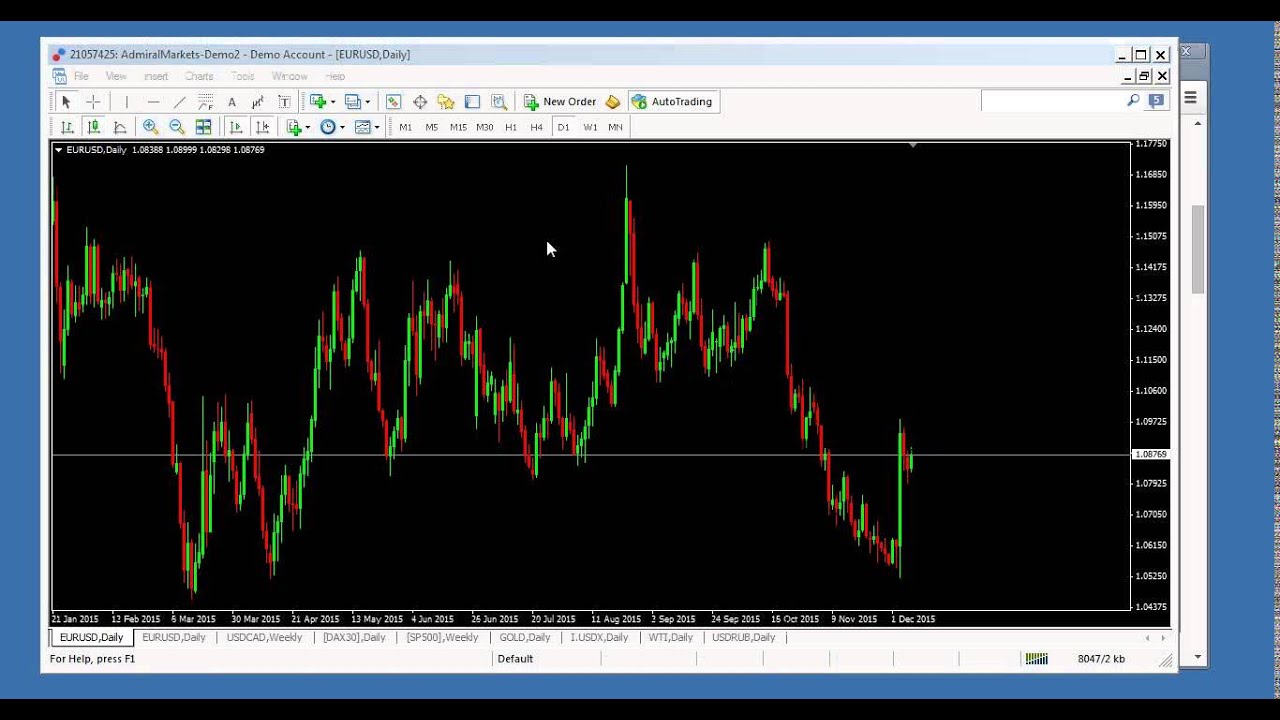
Task: Click the Profiles icon
Action: tap(352, 102)
